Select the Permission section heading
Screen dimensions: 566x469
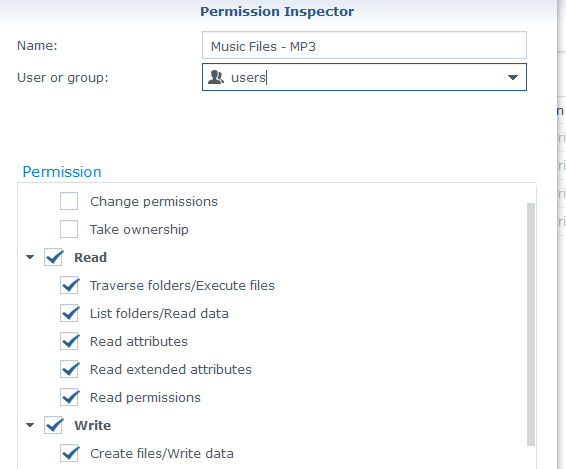pos(62,172)
